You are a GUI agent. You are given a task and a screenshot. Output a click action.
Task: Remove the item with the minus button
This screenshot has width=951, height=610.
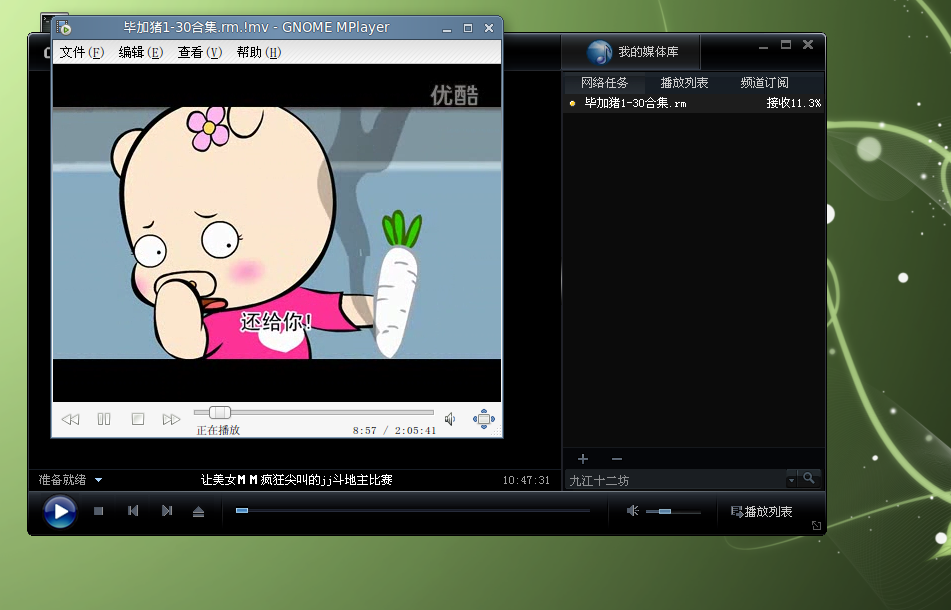coord(617,459)
